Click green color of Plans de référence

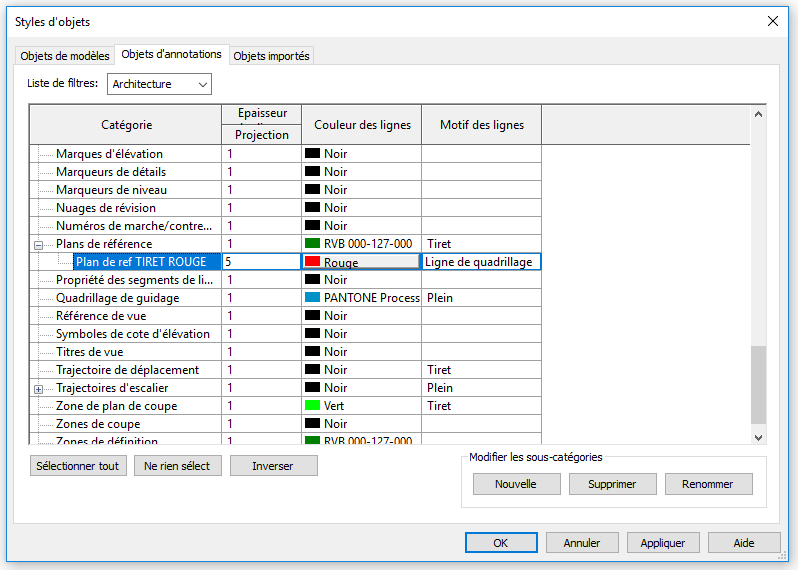[361, 244]
